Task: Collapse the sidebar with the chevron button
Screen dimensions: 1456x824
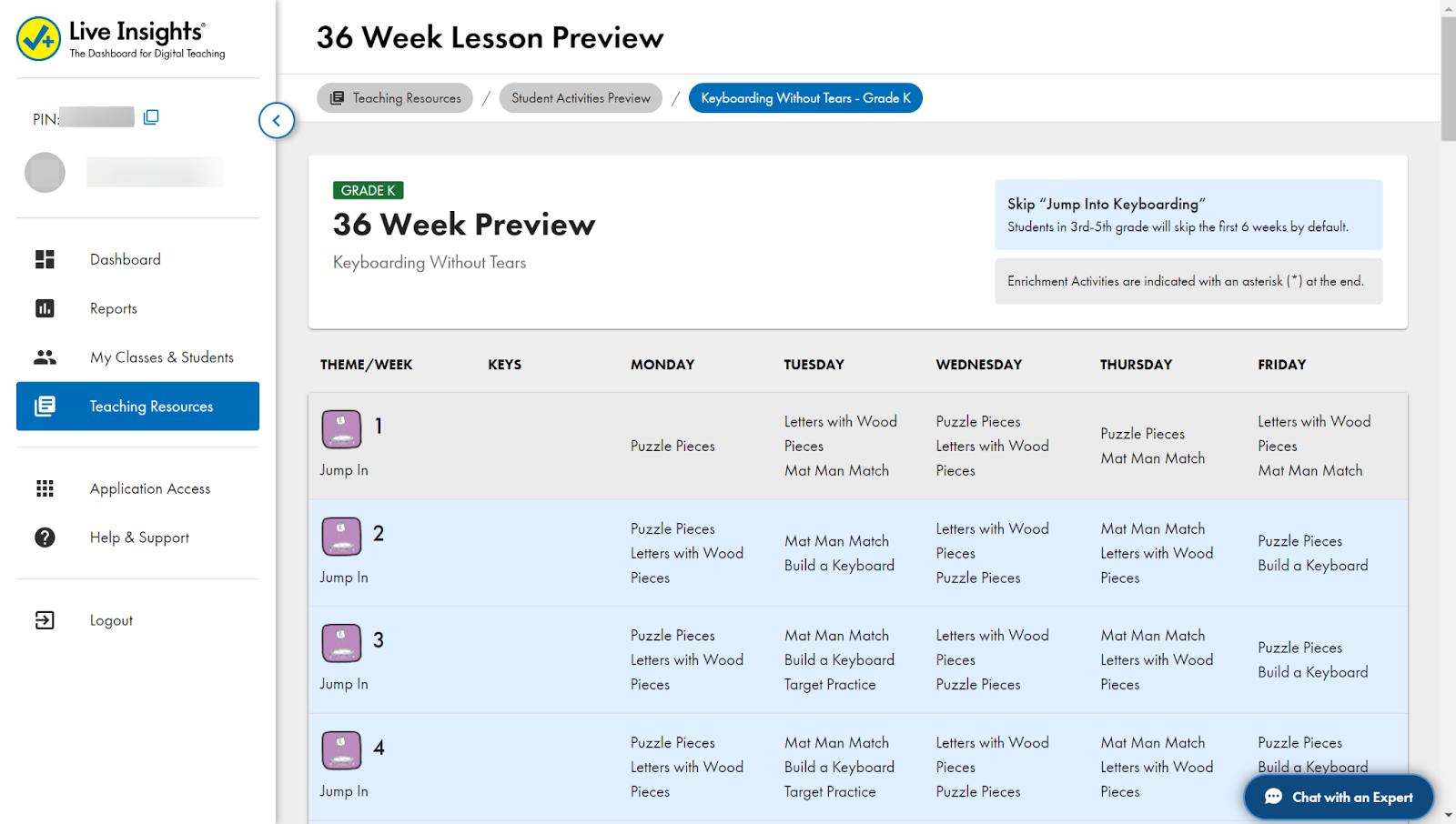Action: pyautogui.click(x=277, y=120)
